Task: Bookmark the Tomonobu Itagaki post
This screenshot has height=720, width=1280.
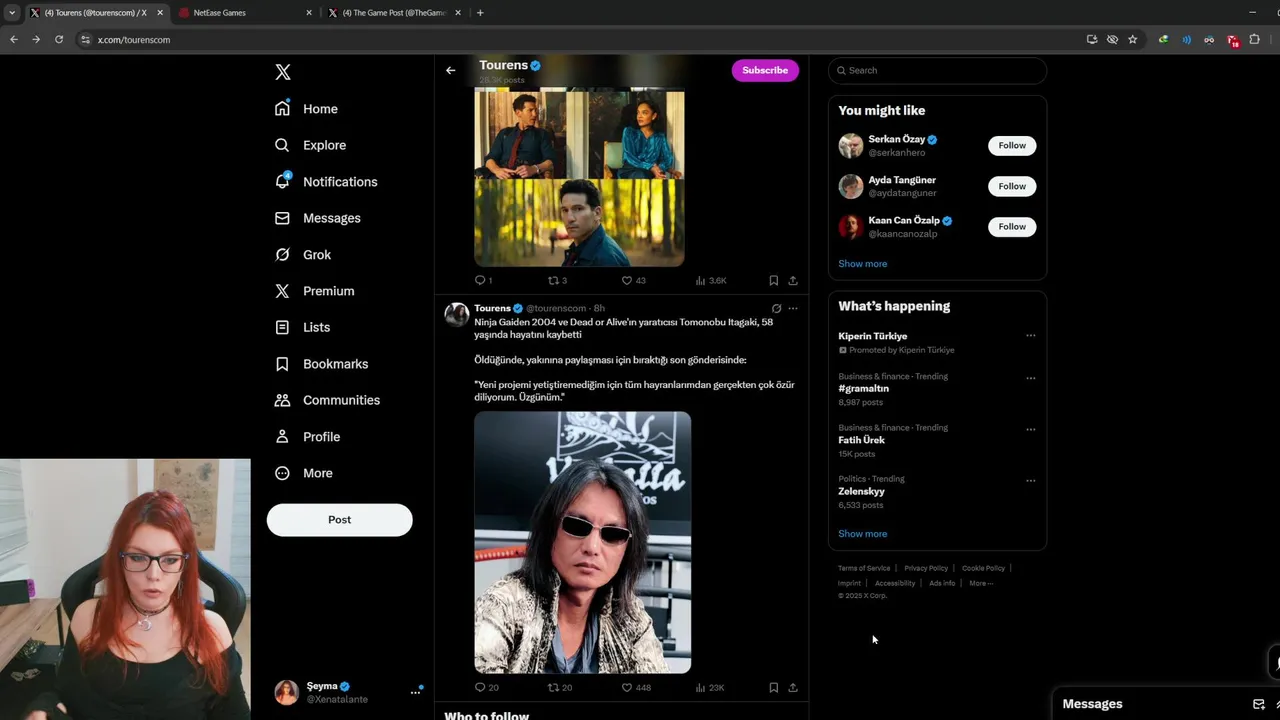Action: pyautogui.click(x=773, y=688)
